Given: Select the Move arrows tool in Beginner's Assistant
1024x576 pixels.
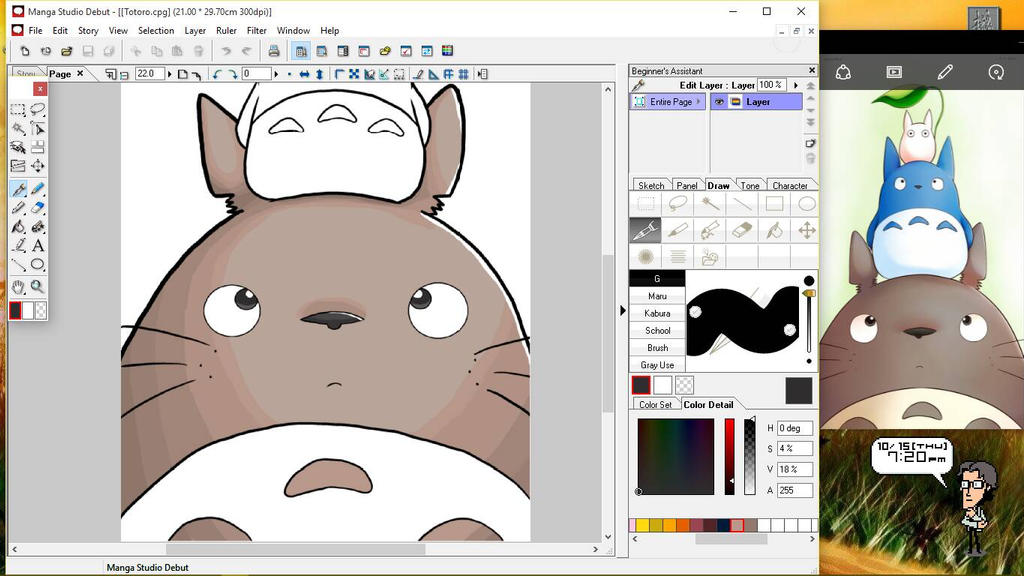Looking at the screenshot, I should 807,230.
